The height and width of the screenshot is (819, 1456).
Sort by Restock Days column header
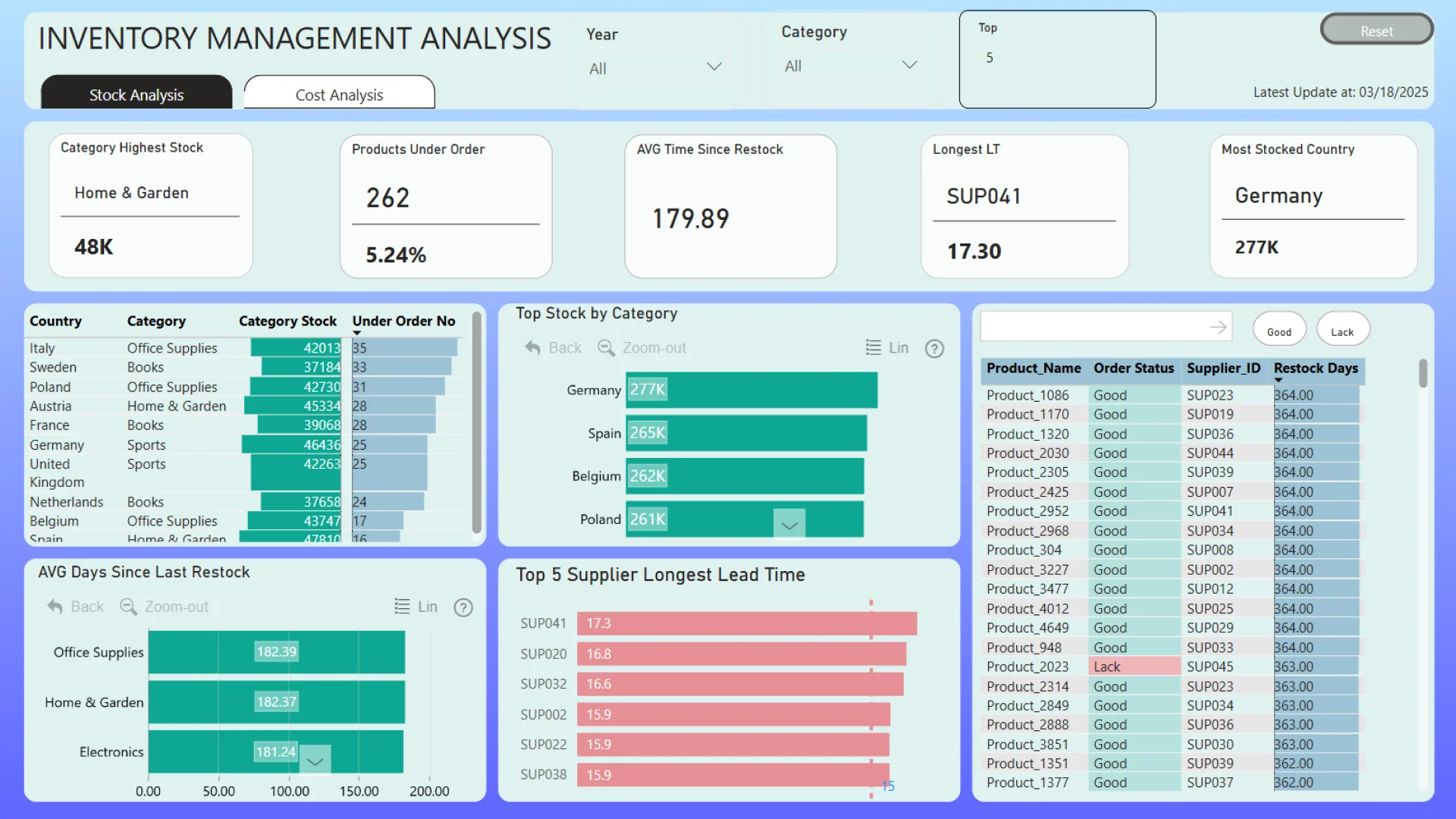1316,369
